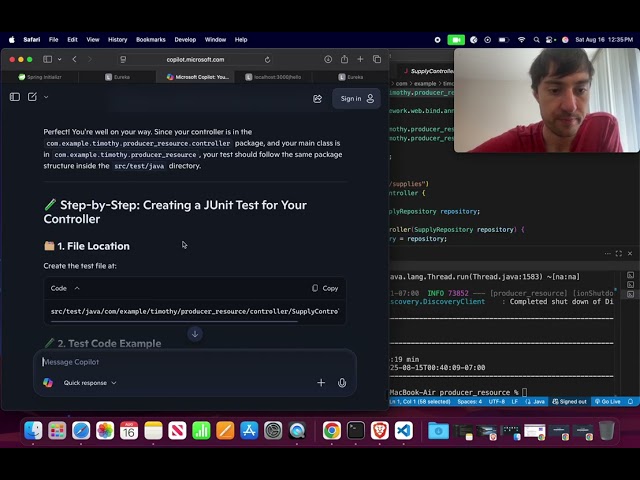Image resolution: width=640 pixels, height=480 pixels.
Task: Open App Store from the Dock
Action: [249, 431]
